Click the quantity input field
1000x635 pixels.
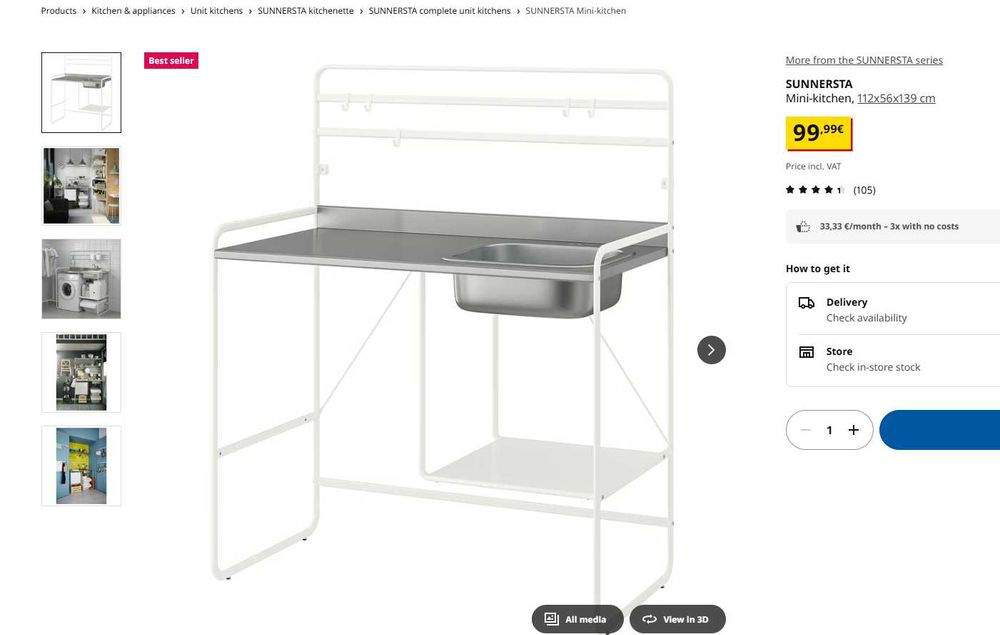pos(829,430)
